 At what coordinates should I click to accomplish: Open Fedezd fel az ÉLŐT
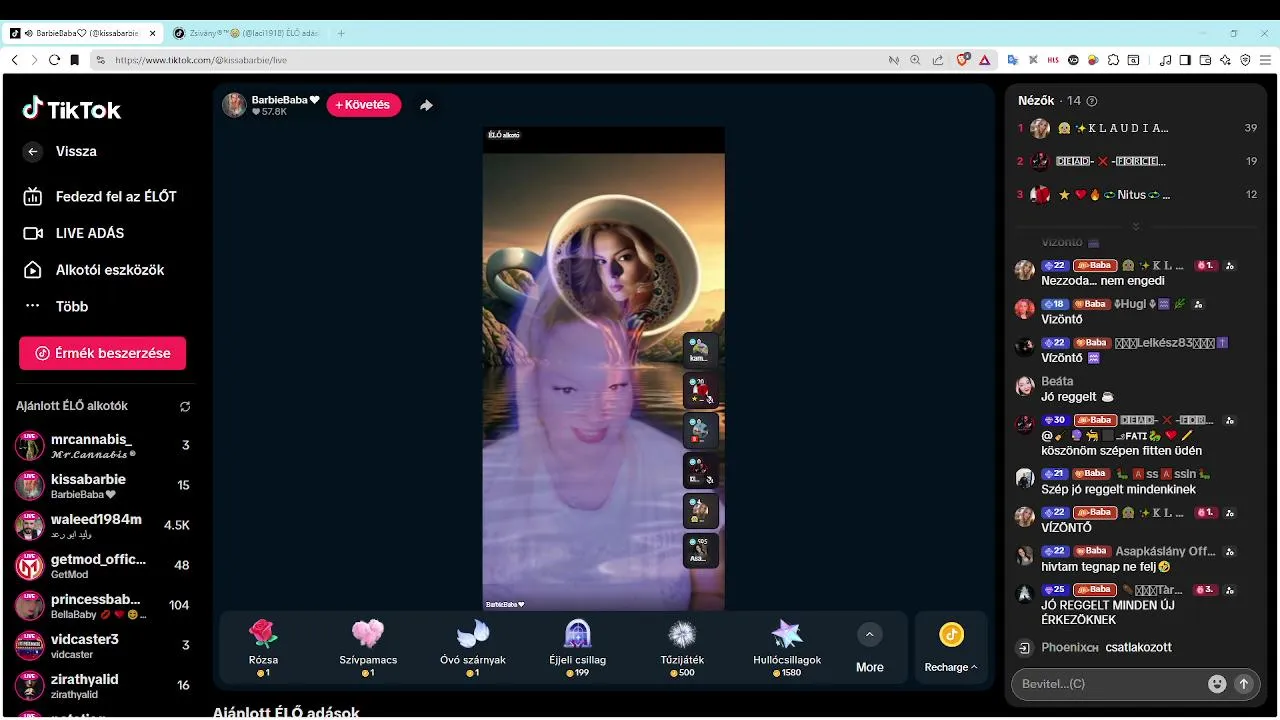point(100,196)
